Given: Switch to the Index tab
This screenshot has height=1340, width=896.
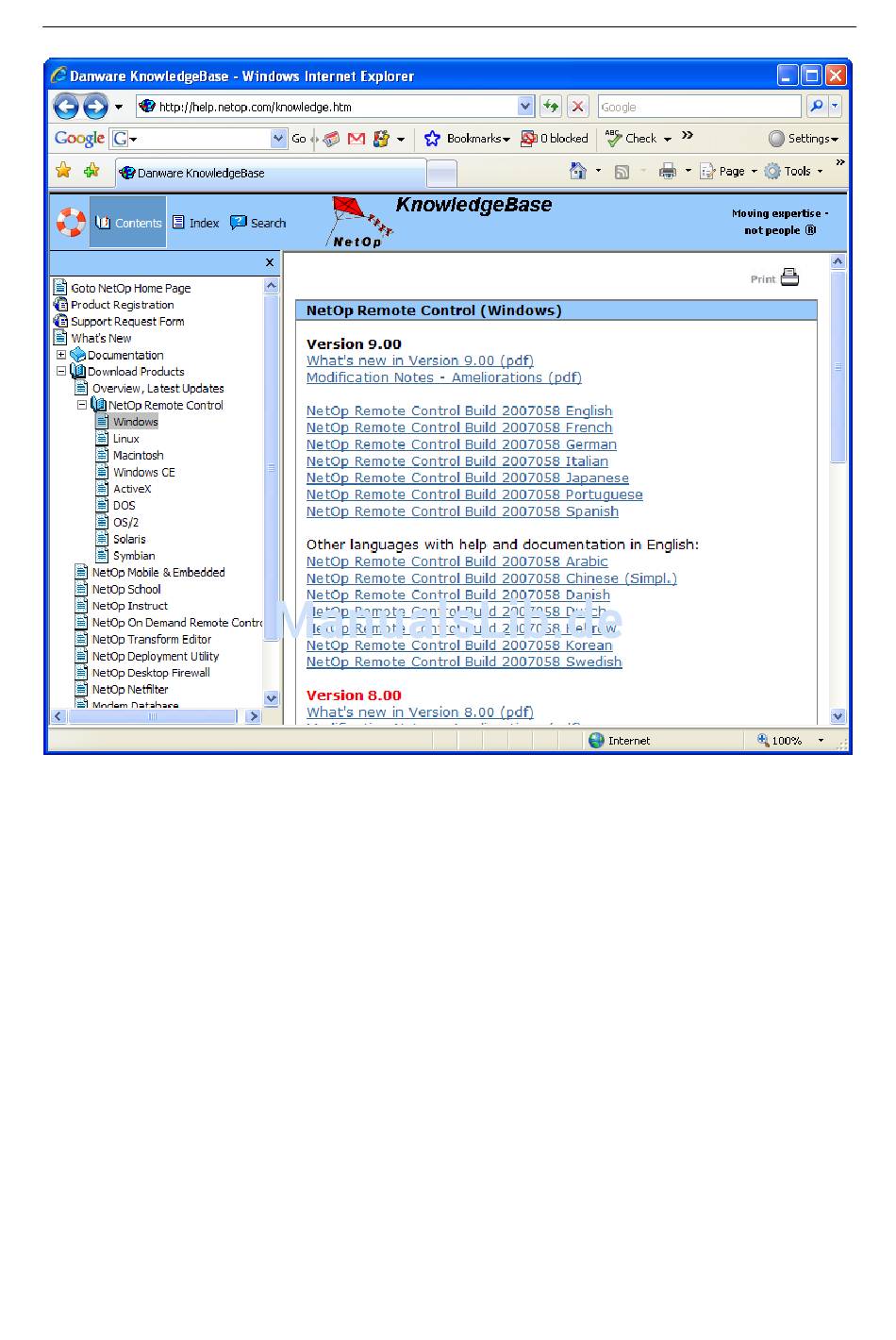Looking at the screenshot, I should coord(195,223).
